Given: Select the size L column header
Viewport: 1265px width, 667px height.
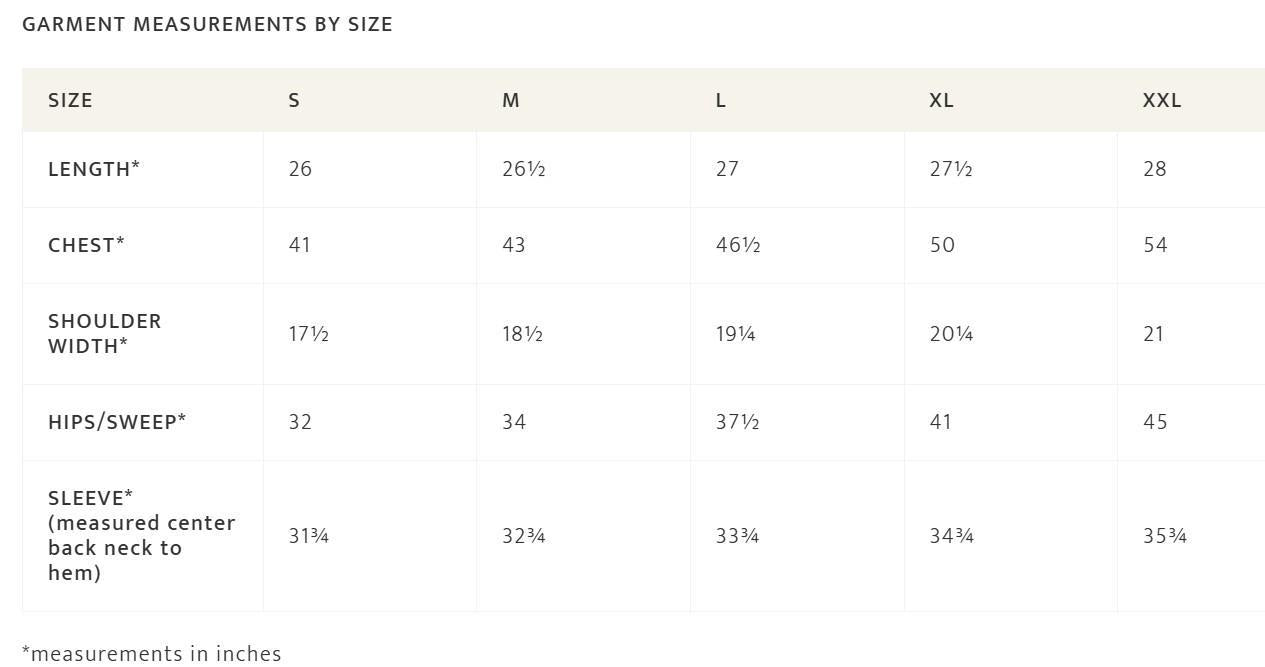Looking at the screenshot, I should pyautogui.click(x=720, y=100).
